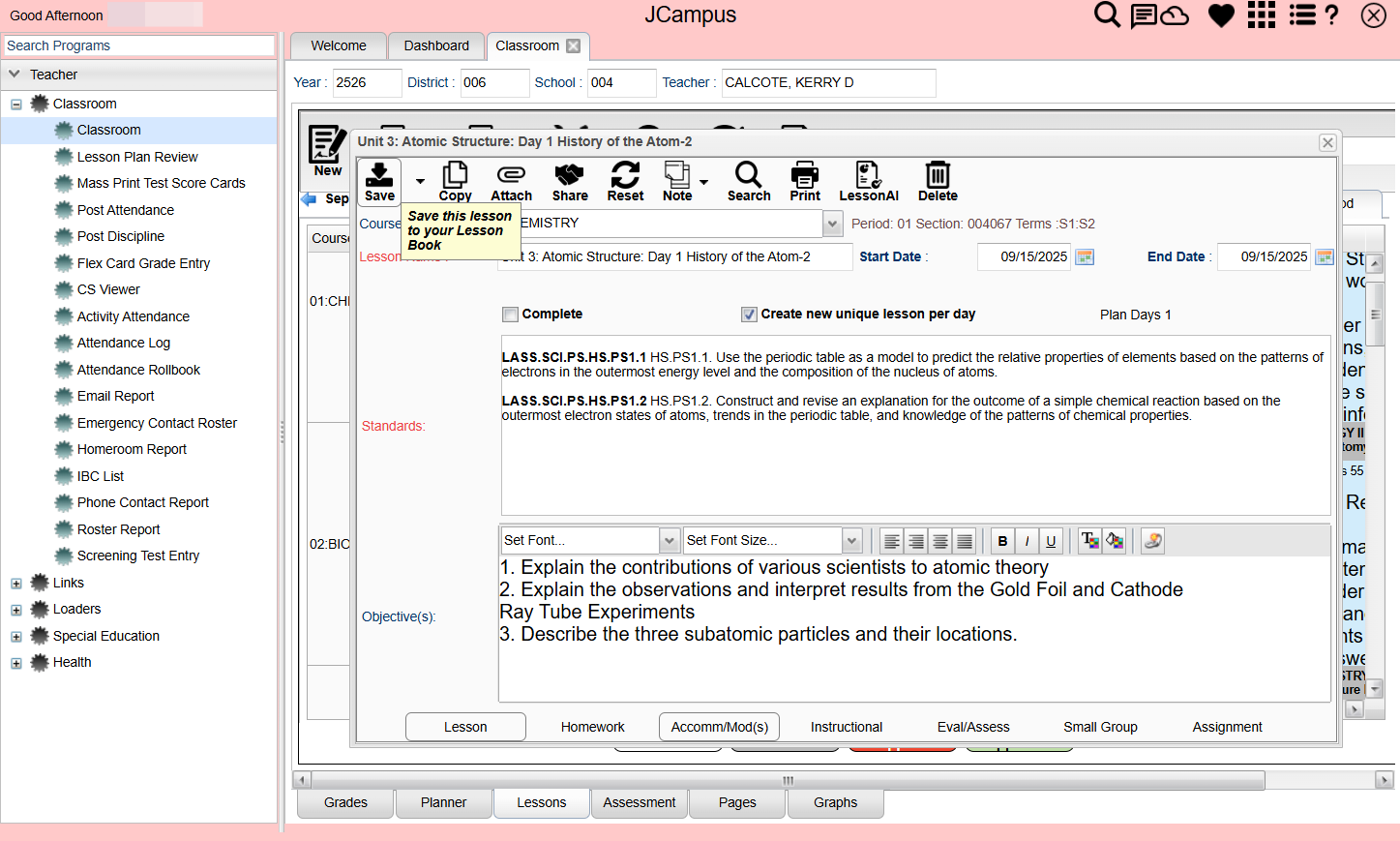
Task: Open the Start Date calendar picker
Action: pyautogui.click(x=1085, y=257)
